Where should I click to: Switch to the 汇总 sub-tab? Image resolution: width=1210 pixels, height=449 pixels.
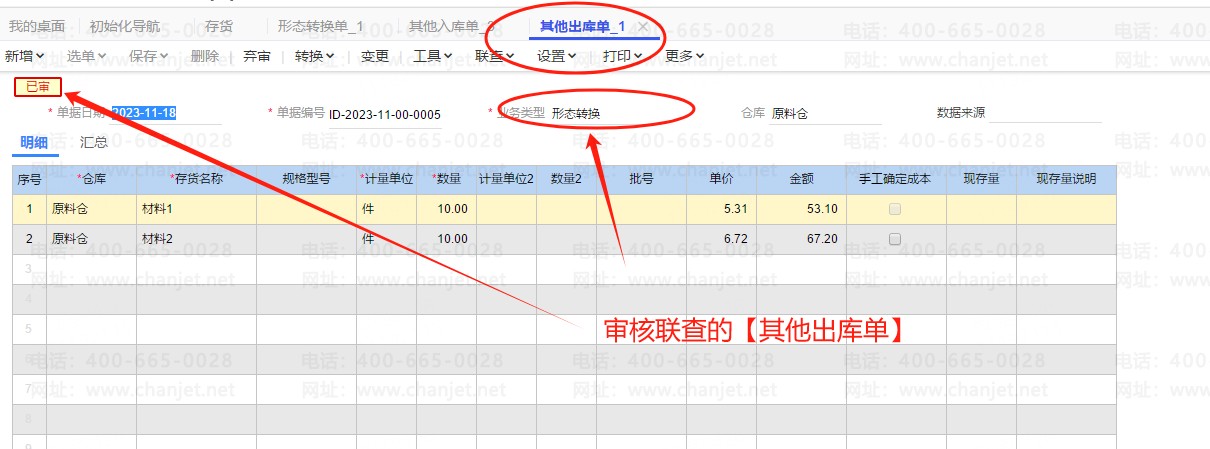point(94,142)
